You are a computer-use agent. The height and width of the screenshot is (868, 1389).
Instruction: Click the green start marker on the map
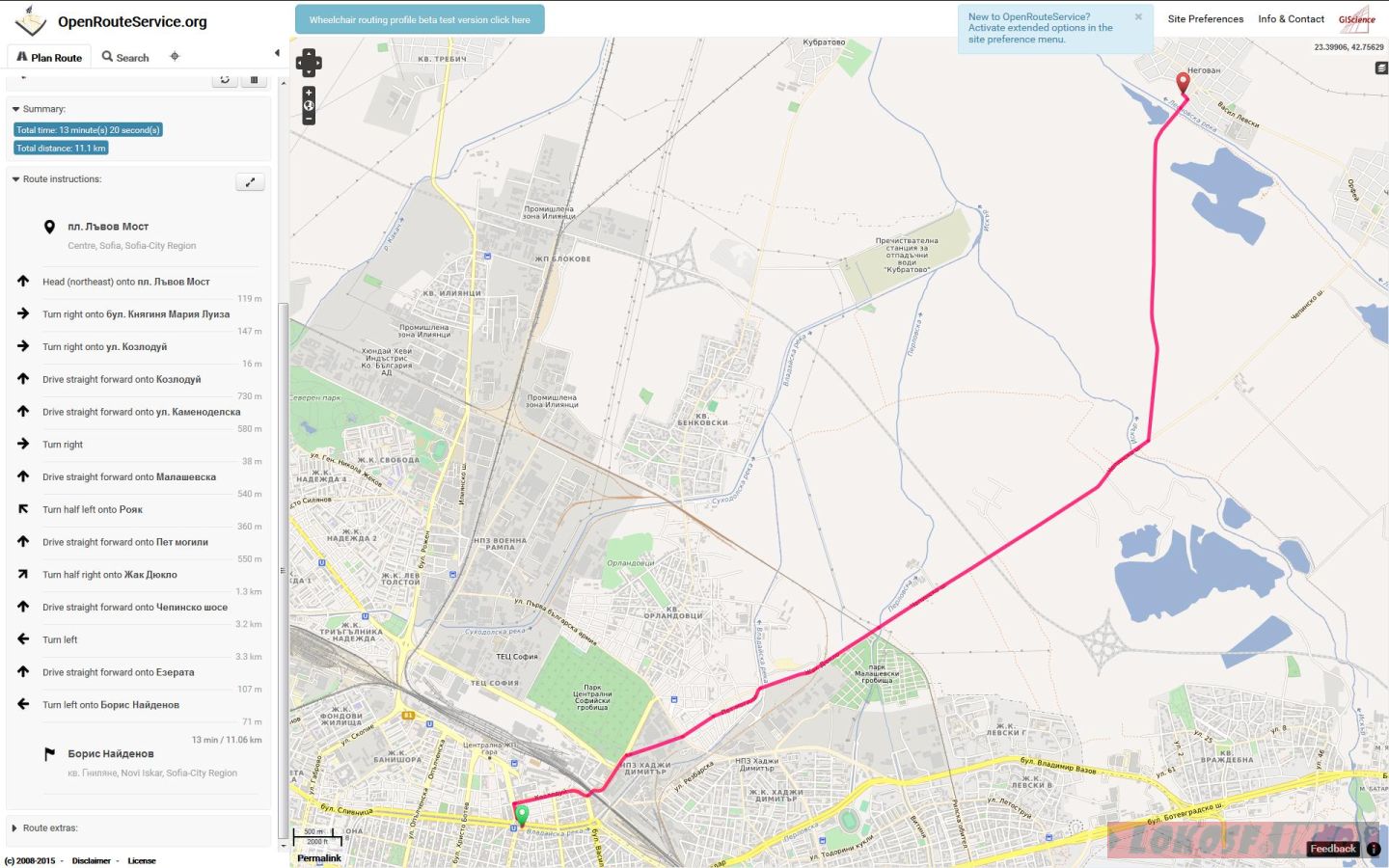coord(522,816)
